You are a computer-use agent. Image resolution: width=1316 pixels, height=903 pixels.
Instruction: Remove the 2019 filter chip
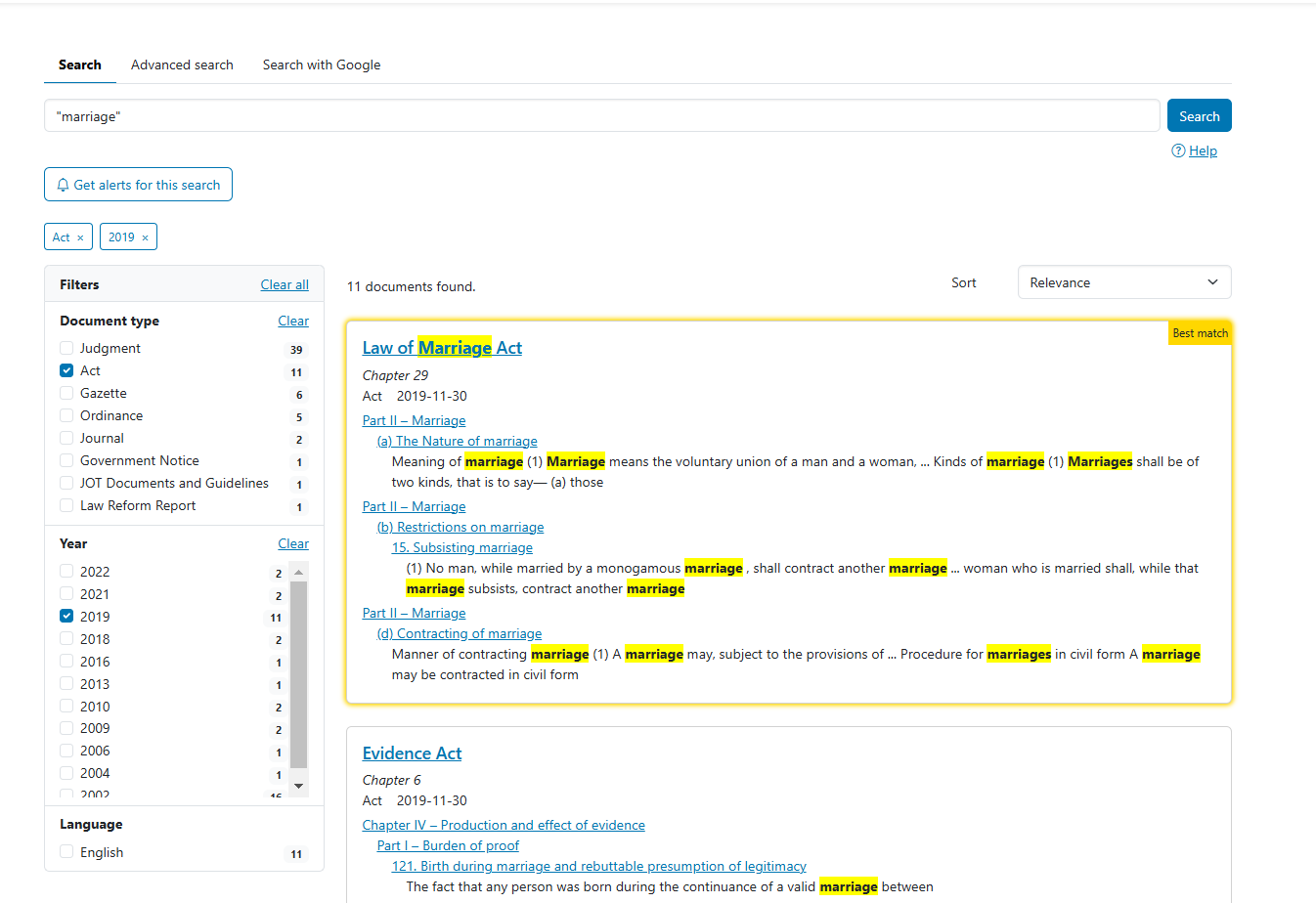click(145, 237)
